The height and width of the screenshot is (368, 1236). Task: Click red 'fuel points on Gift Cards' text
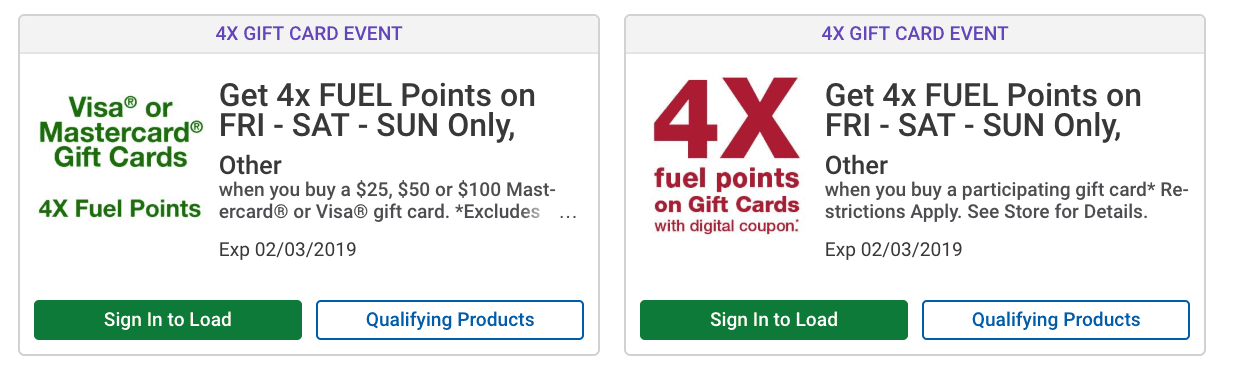point(726,191)
